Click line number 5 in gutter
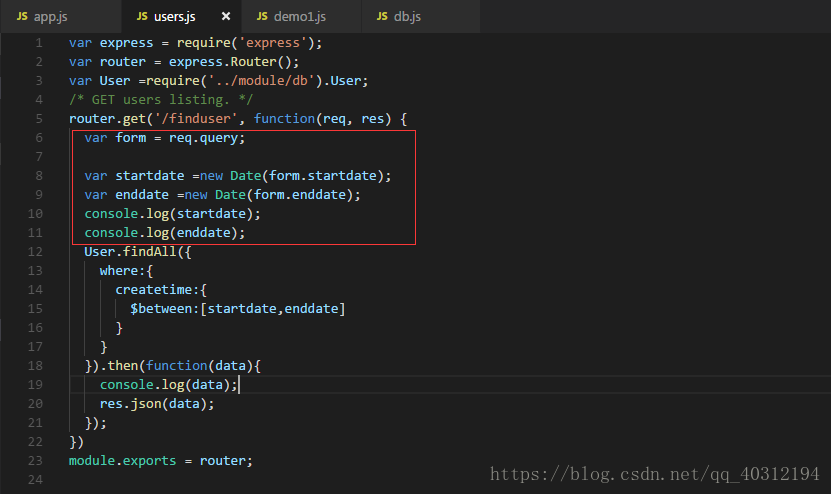 point(39,119)
